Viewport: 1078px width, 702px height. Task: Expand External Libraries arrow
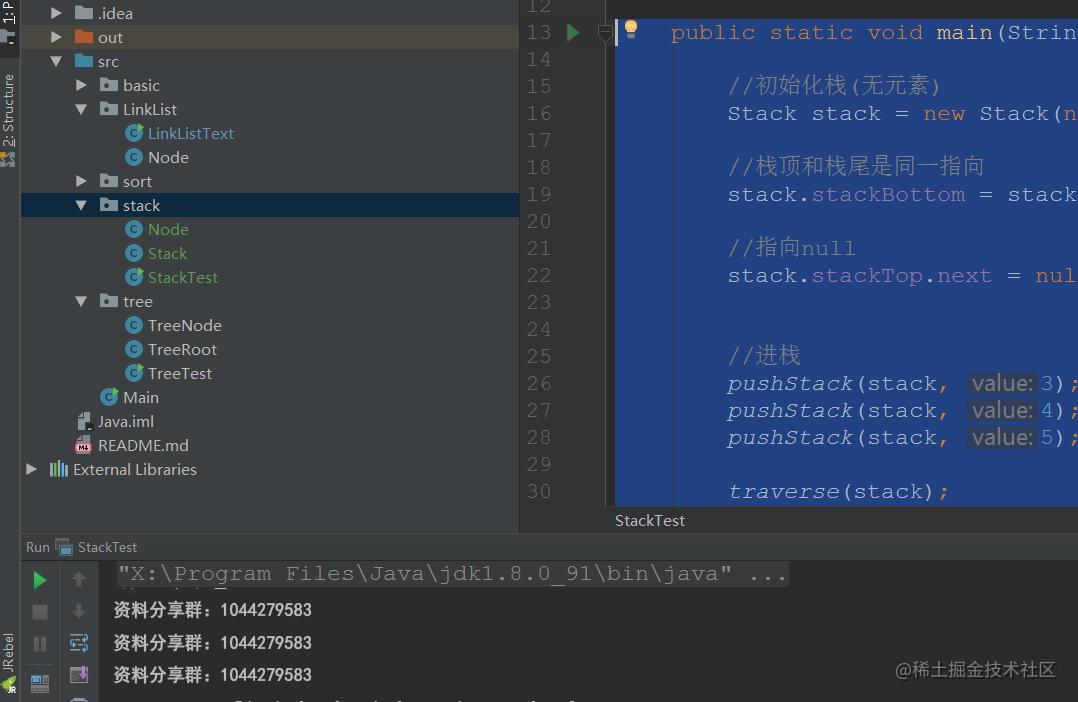coord(32,470)
